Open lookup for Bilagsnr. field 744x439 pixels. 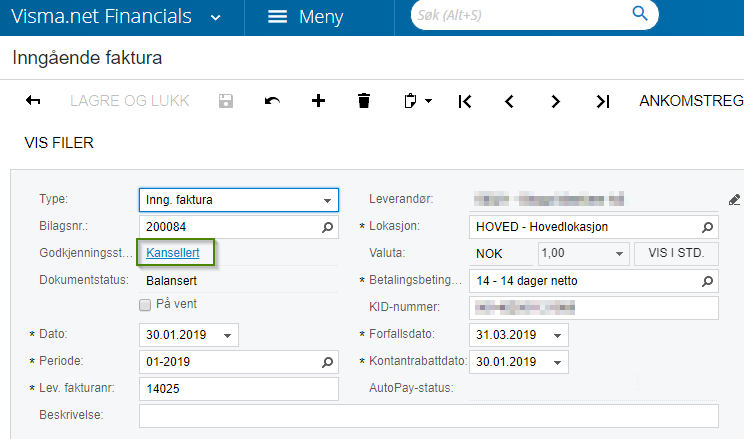pos(327,227)
